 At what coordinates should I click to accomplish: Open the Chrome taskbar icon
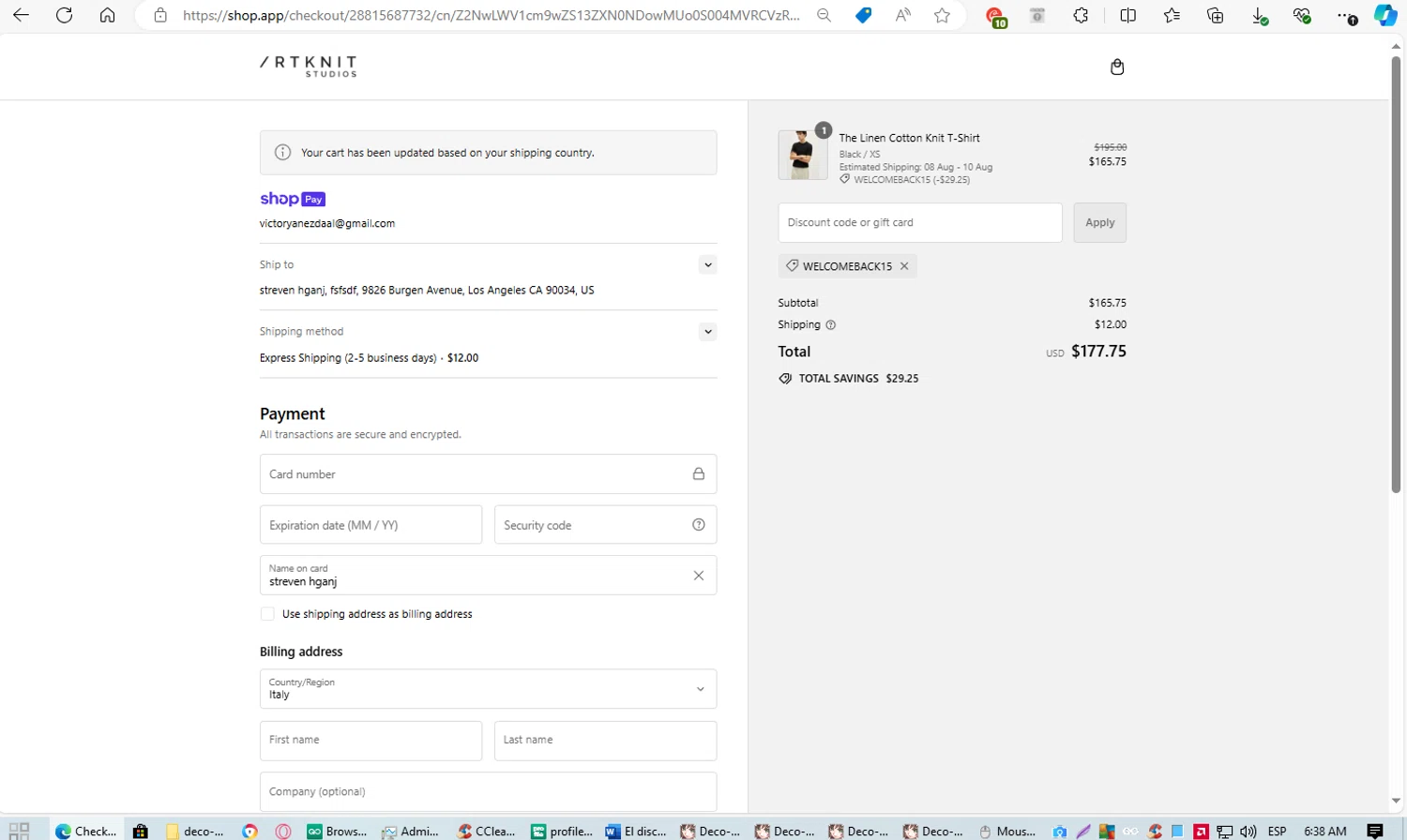point(250,831)
